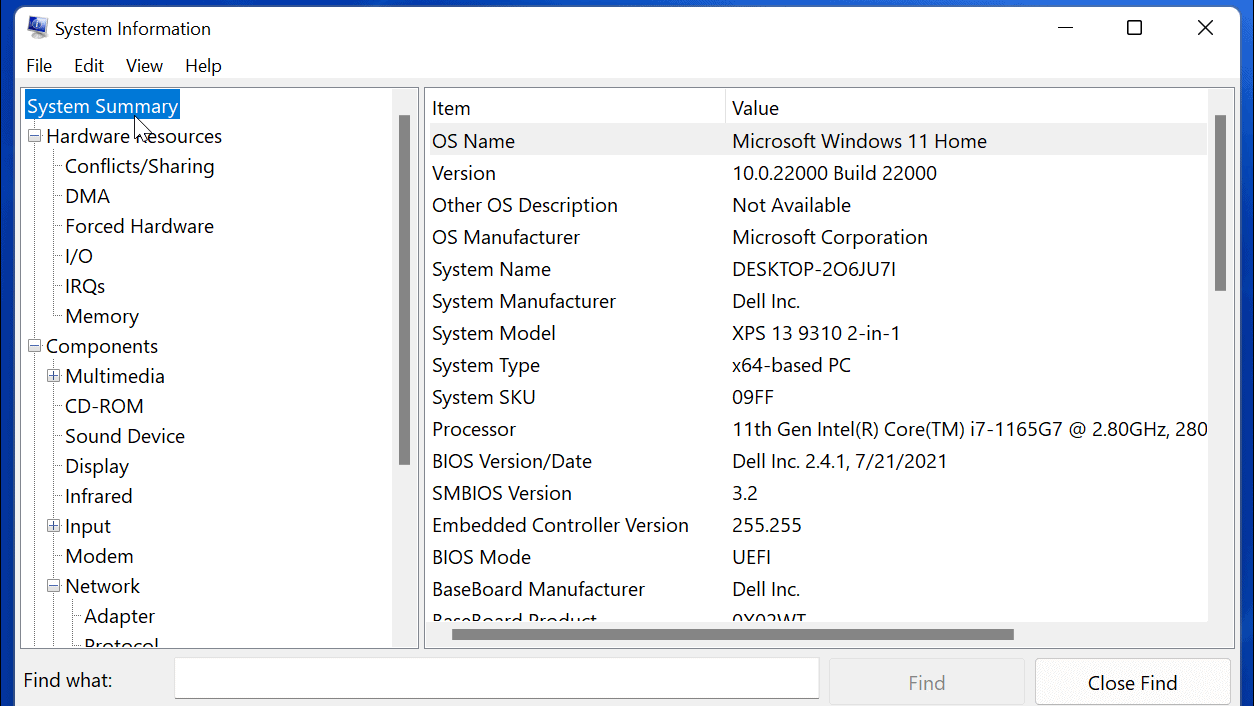Select the Forced Hardware item
The width and height of the screenshot is (1254, 706).
point(140,226)
